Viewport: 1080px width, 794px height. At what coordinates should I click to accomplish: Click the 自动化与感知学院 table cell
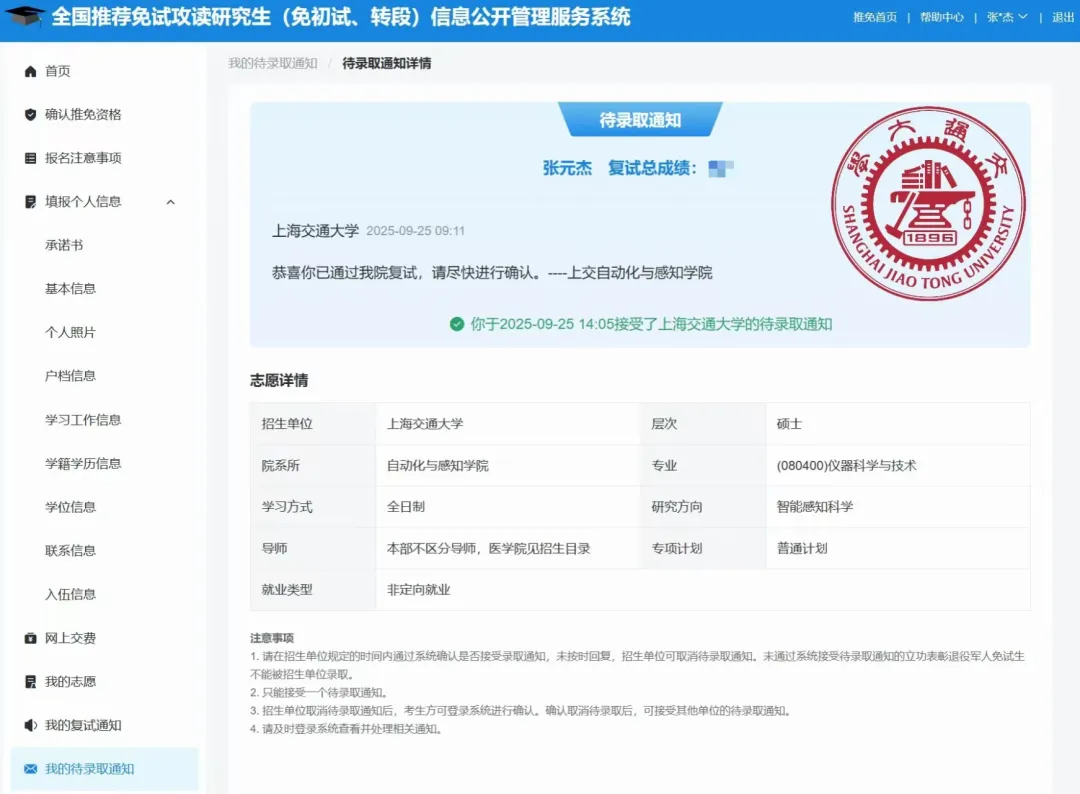508,466
